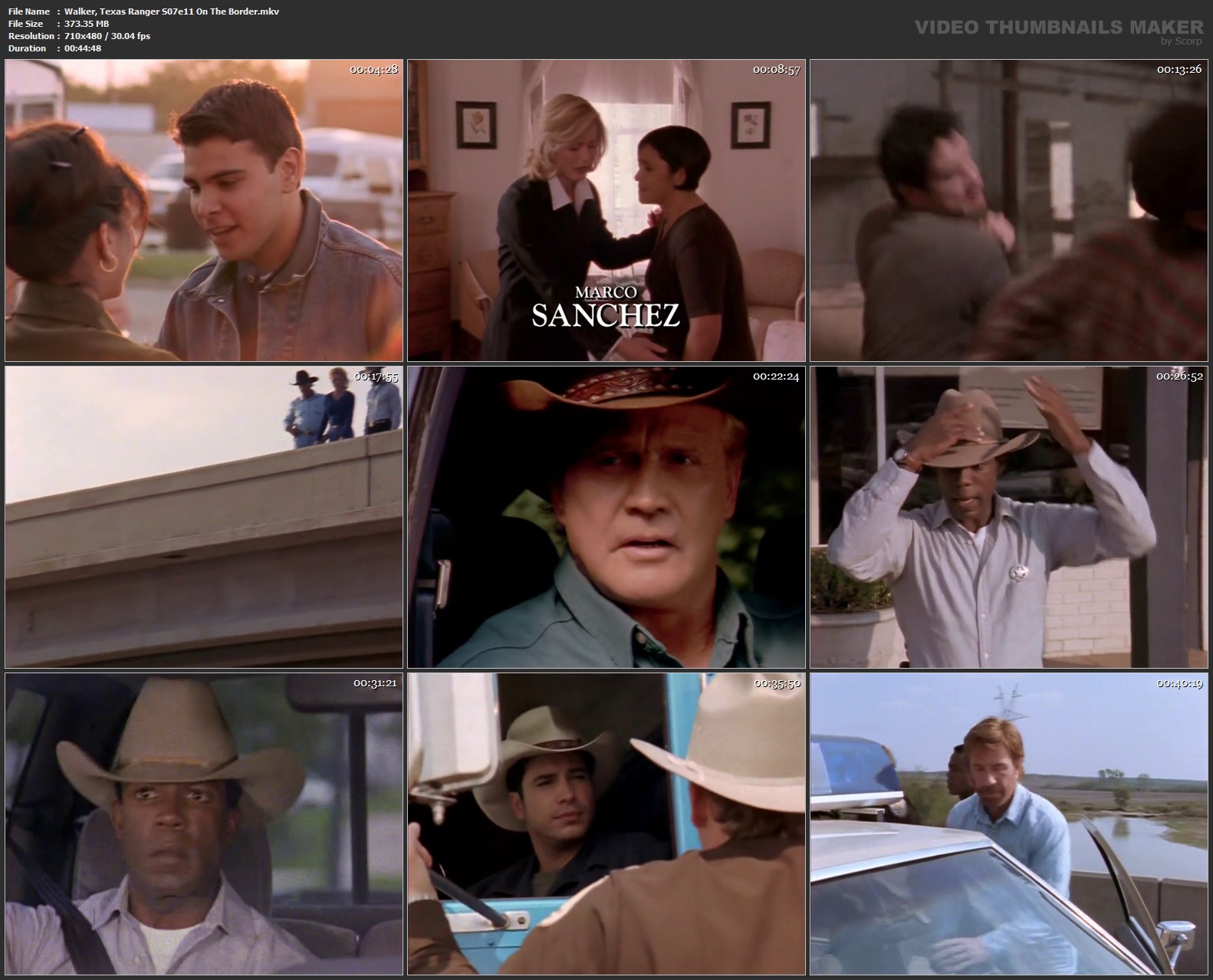Click the 00:22:24 timestamp label
This screenshot has height=980, width=1213.
coord(776,377)
